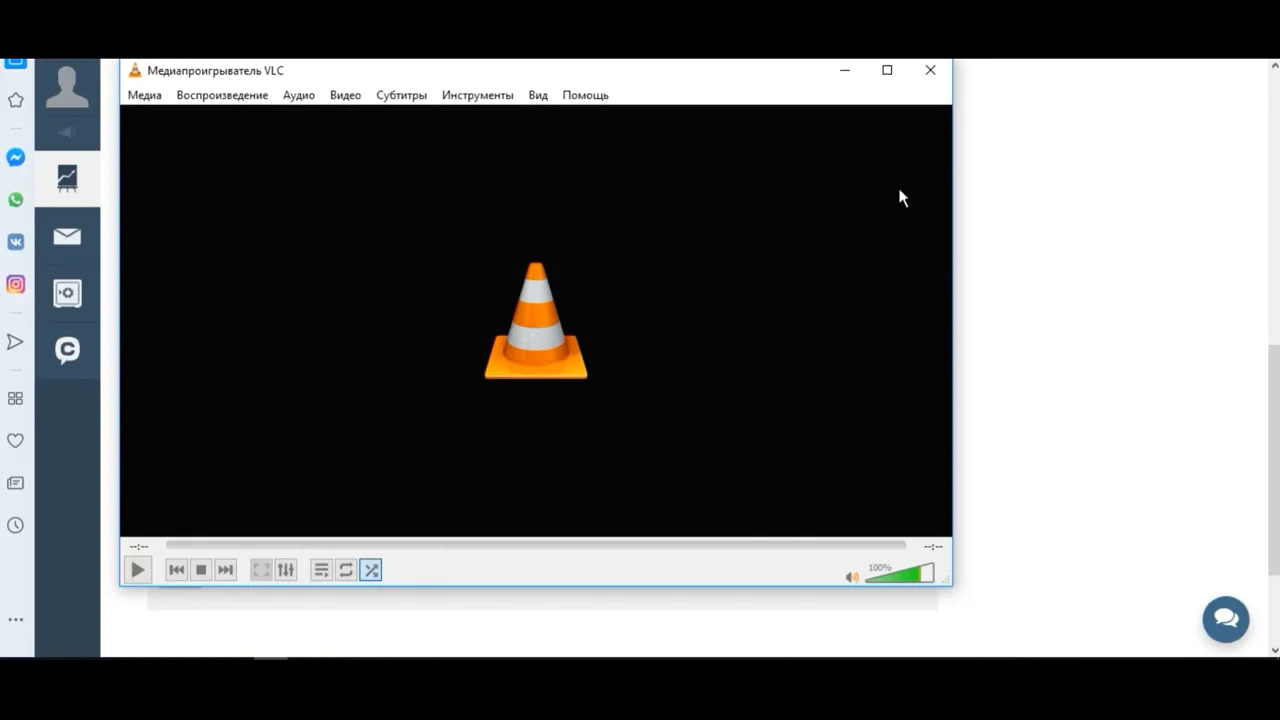The width and height of the screenshot is (1280, 720).
Task: Open extended settings equalizer panel
Action: click(x=286, y=570)
